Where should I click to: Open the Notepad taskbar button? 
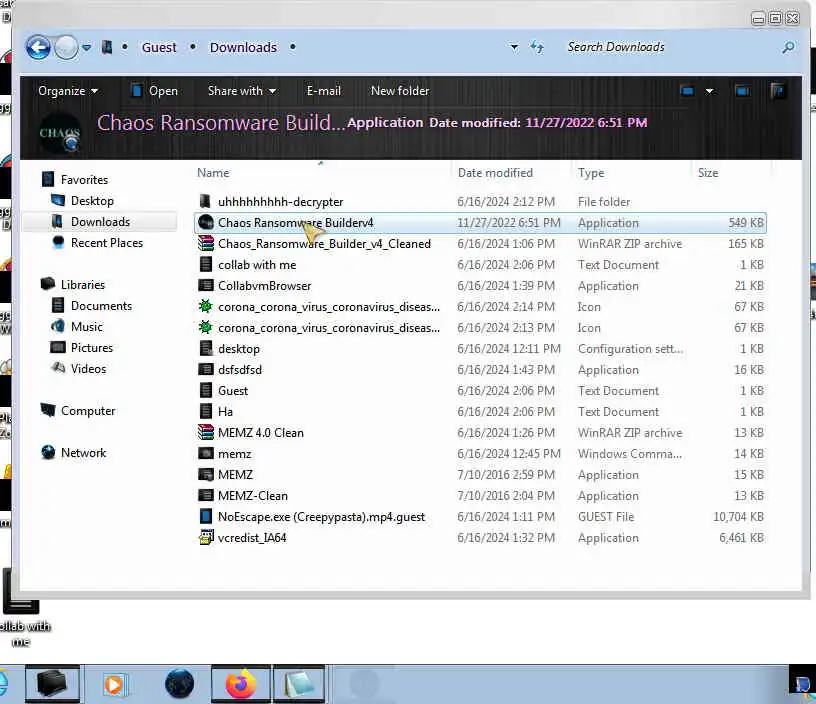tap(299, 684)
